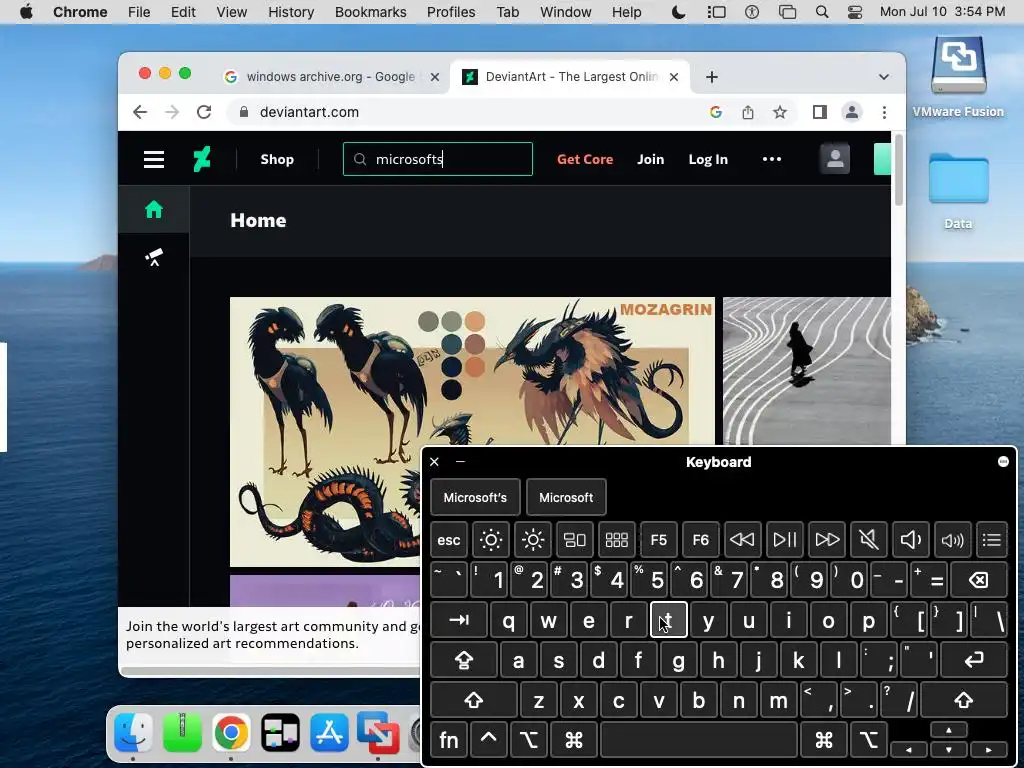Click rewind key on virtual keyboard
The width and height of the screenshot is (1024, 768).
[x=742, y=540]
